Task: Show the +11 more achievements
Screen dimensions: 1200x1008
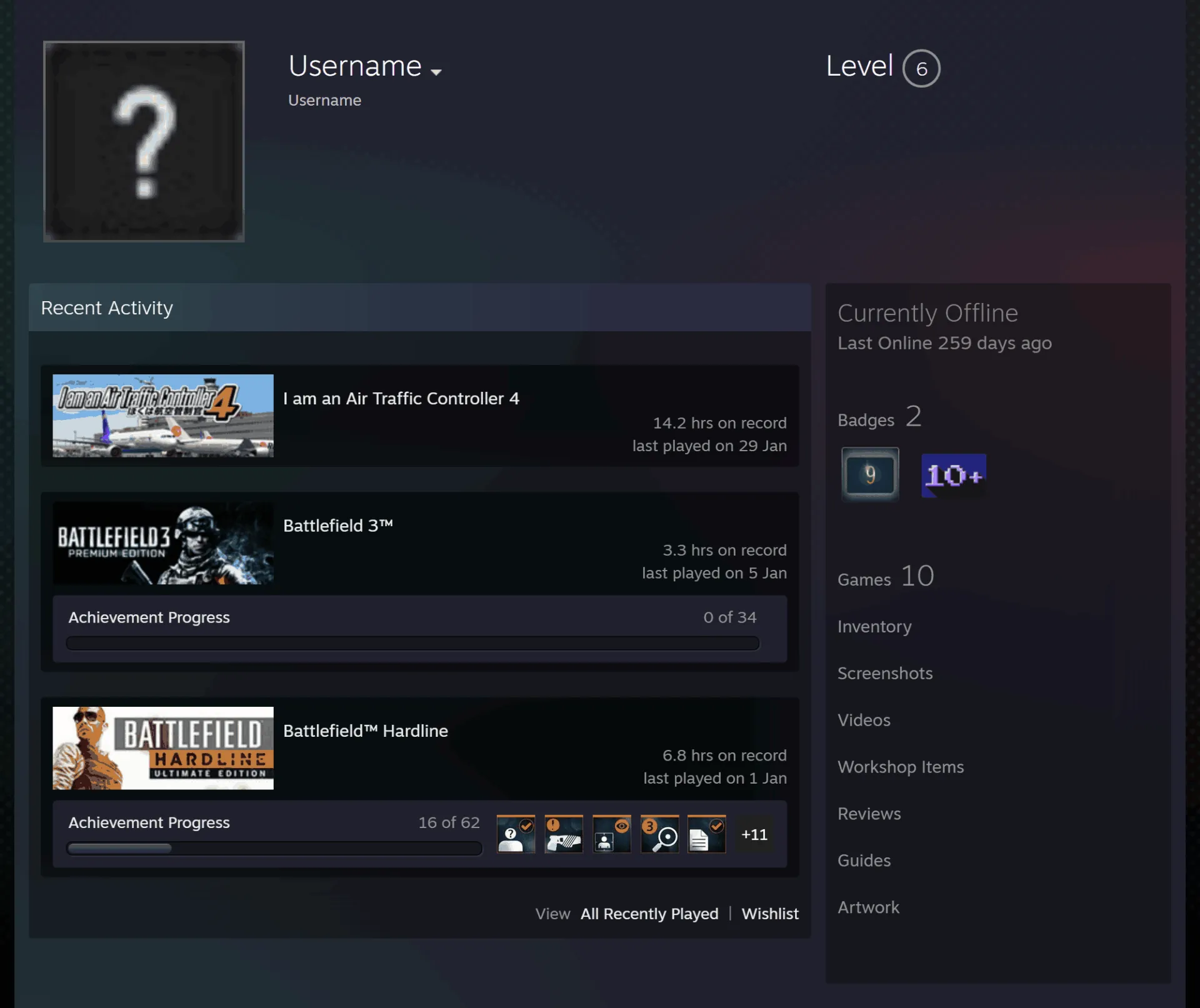Action: 754,834
